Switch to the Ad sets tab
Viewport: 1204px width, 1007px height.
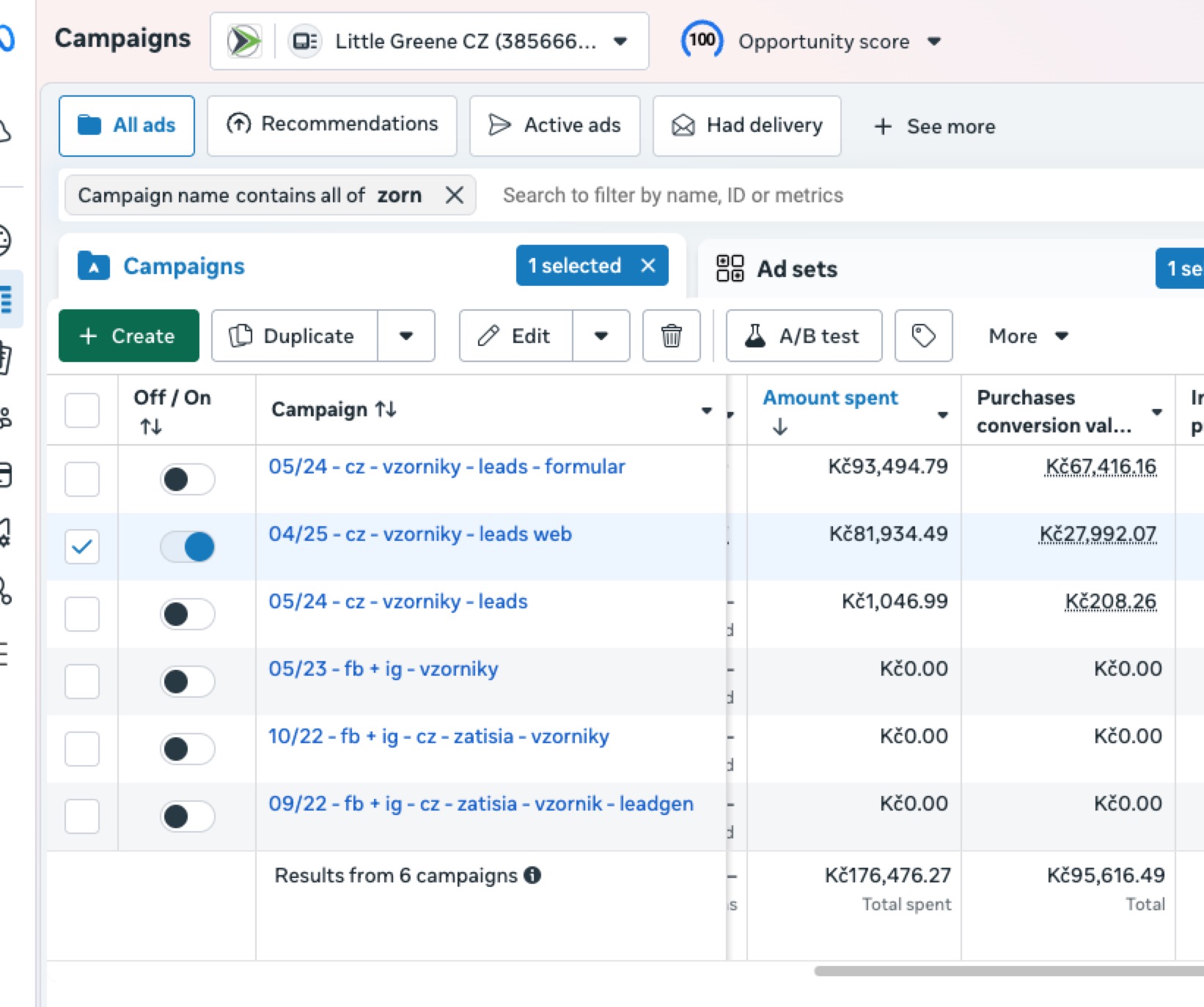point(797,269)
